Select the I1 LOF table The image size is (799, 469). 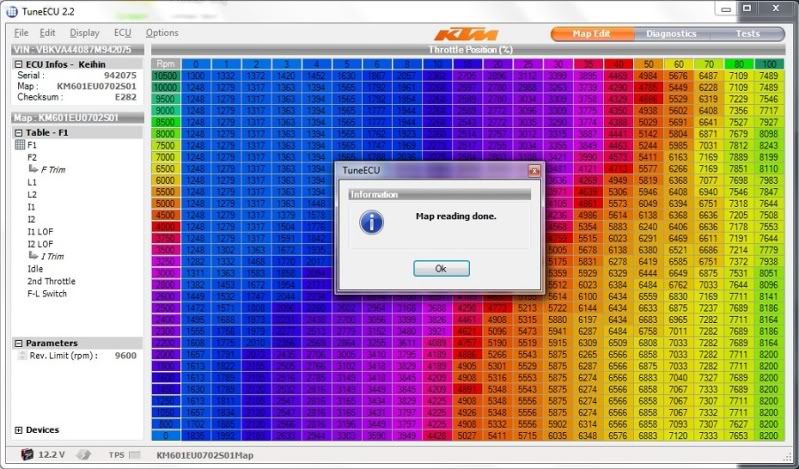point(40,231)
